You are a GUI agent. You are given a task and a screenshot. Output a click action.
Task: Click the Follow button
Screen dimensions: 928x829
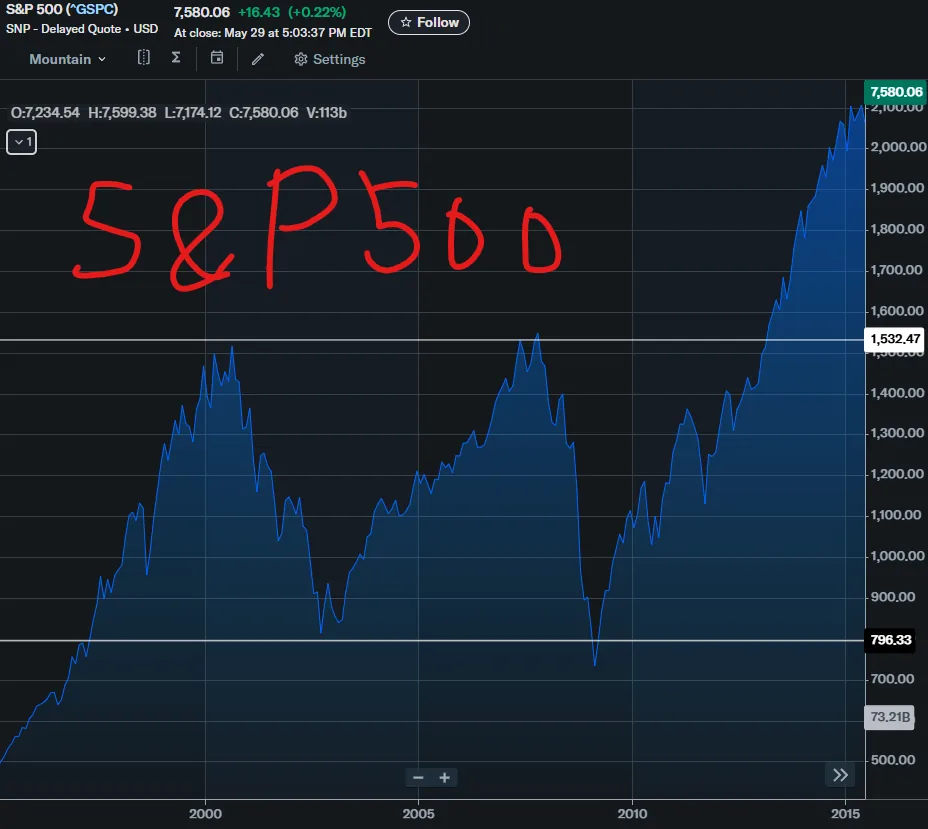429,22
